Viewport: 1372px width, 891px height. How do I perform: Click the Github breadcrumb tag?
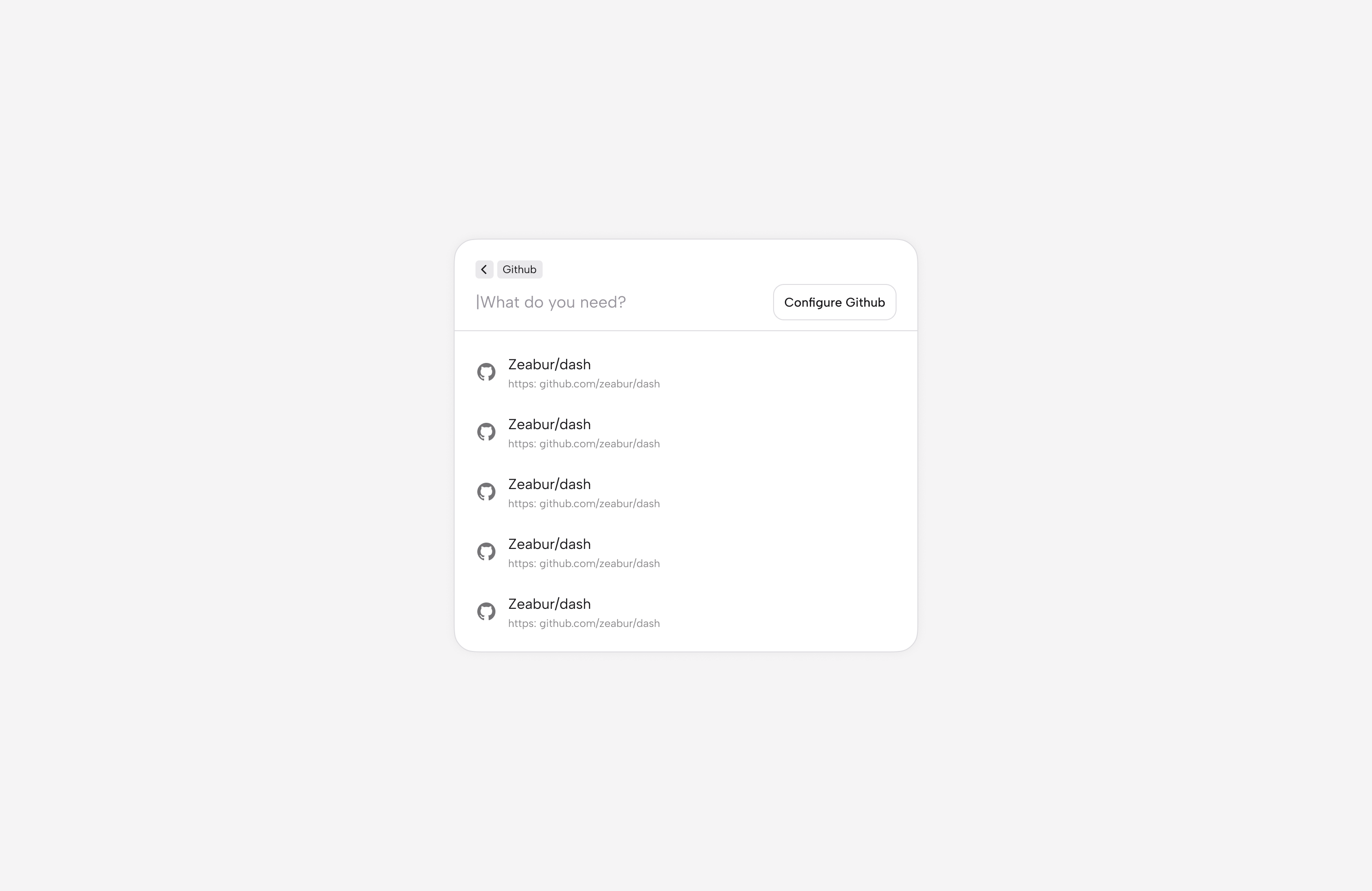[519, 269]
